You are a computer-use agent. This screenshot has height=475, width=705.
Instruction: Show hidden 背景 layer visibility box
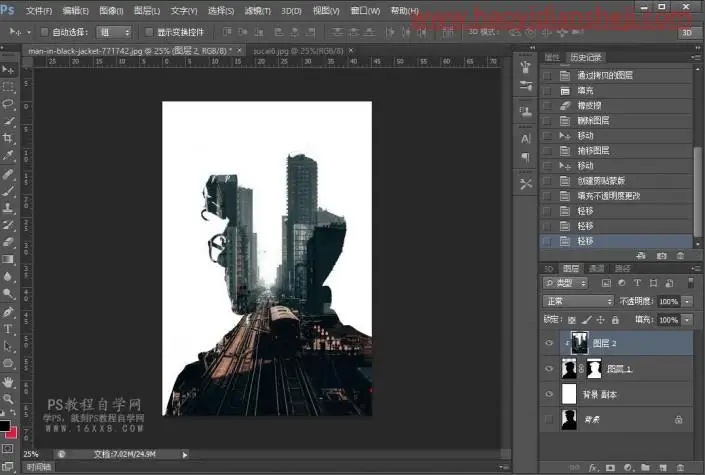(549, 419)
